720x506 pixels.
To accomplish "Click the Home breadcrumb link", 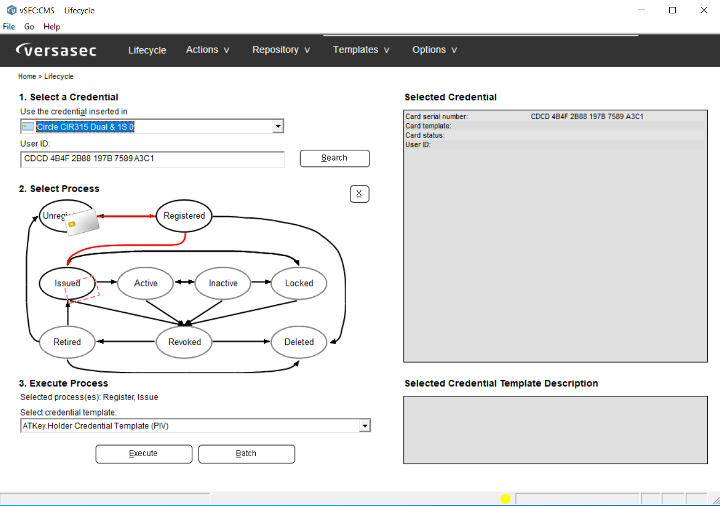I will point(27,76).
